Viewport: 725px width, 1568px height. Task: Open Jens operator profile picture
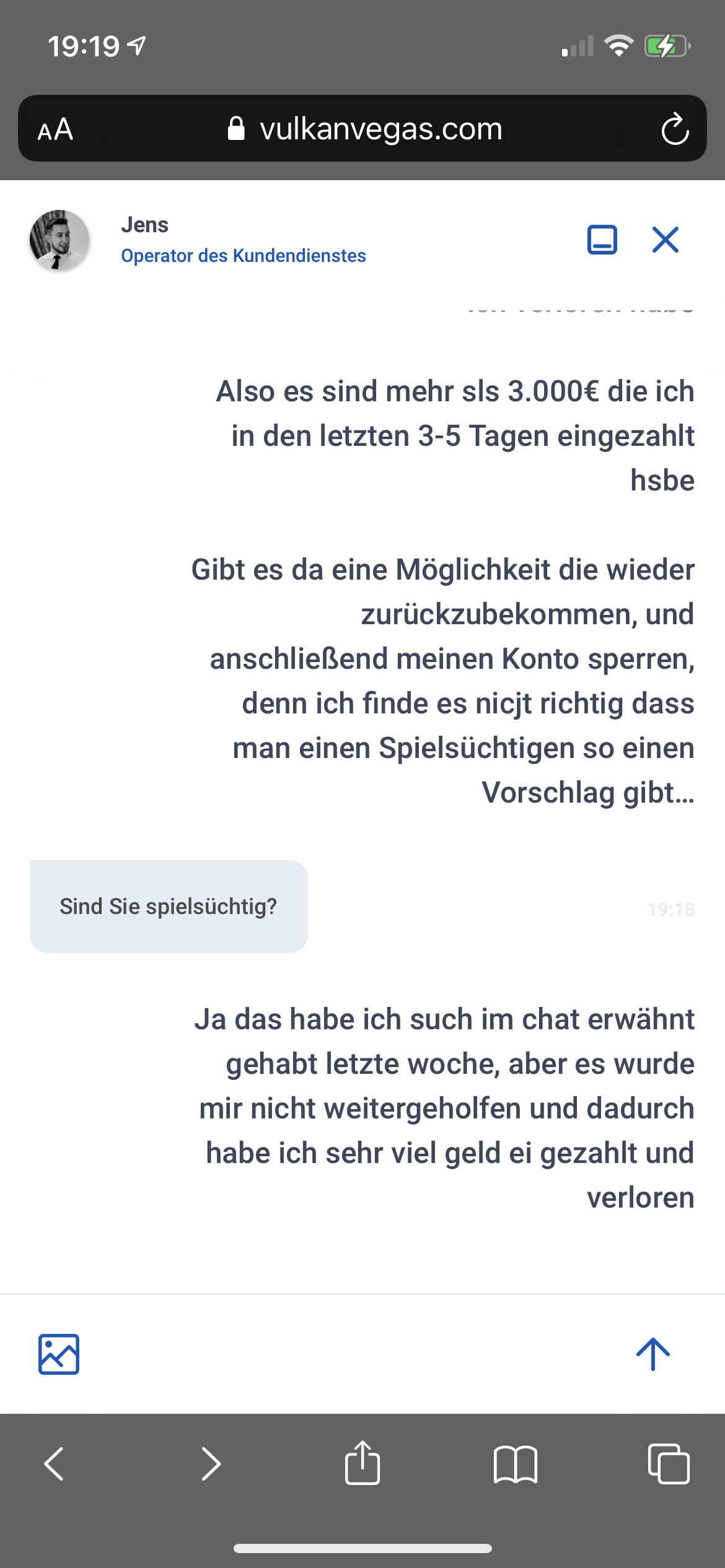click(59, 240)
